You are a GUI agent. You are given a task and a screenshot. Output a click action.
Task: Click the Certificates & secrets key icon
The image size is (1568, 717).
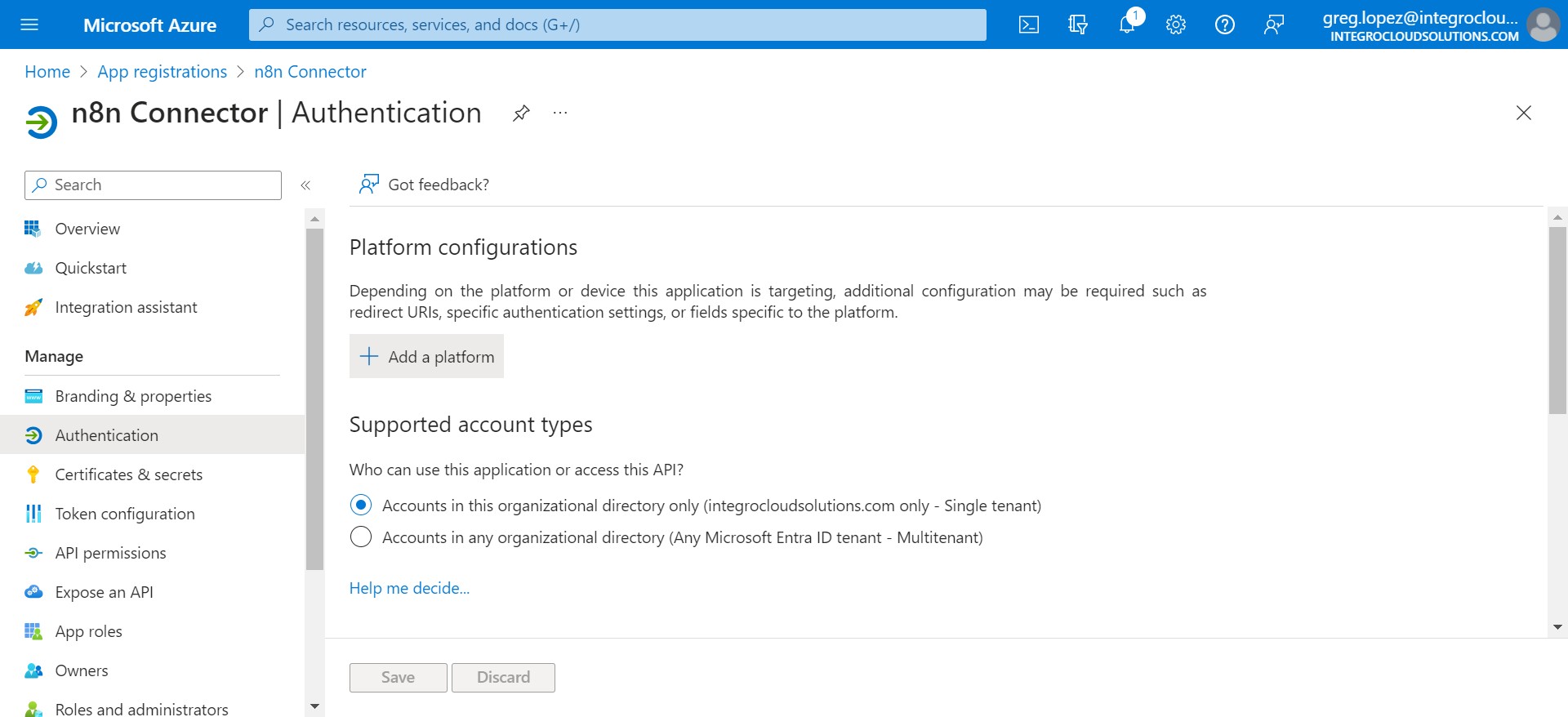click(x=33, y=474)
